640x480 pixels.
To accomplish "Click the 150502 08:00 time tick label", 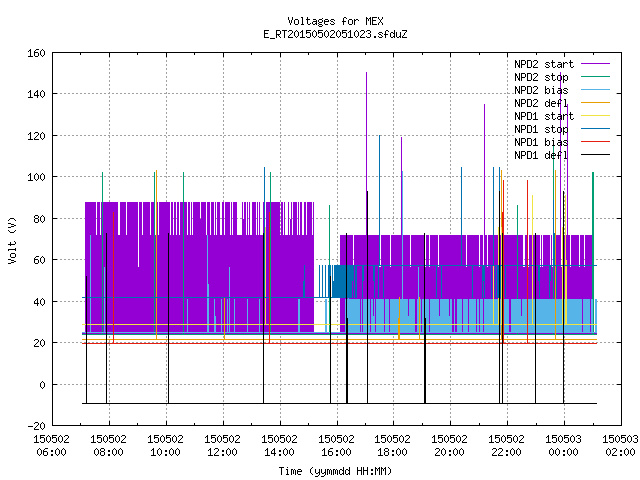I will coord(108,446).
